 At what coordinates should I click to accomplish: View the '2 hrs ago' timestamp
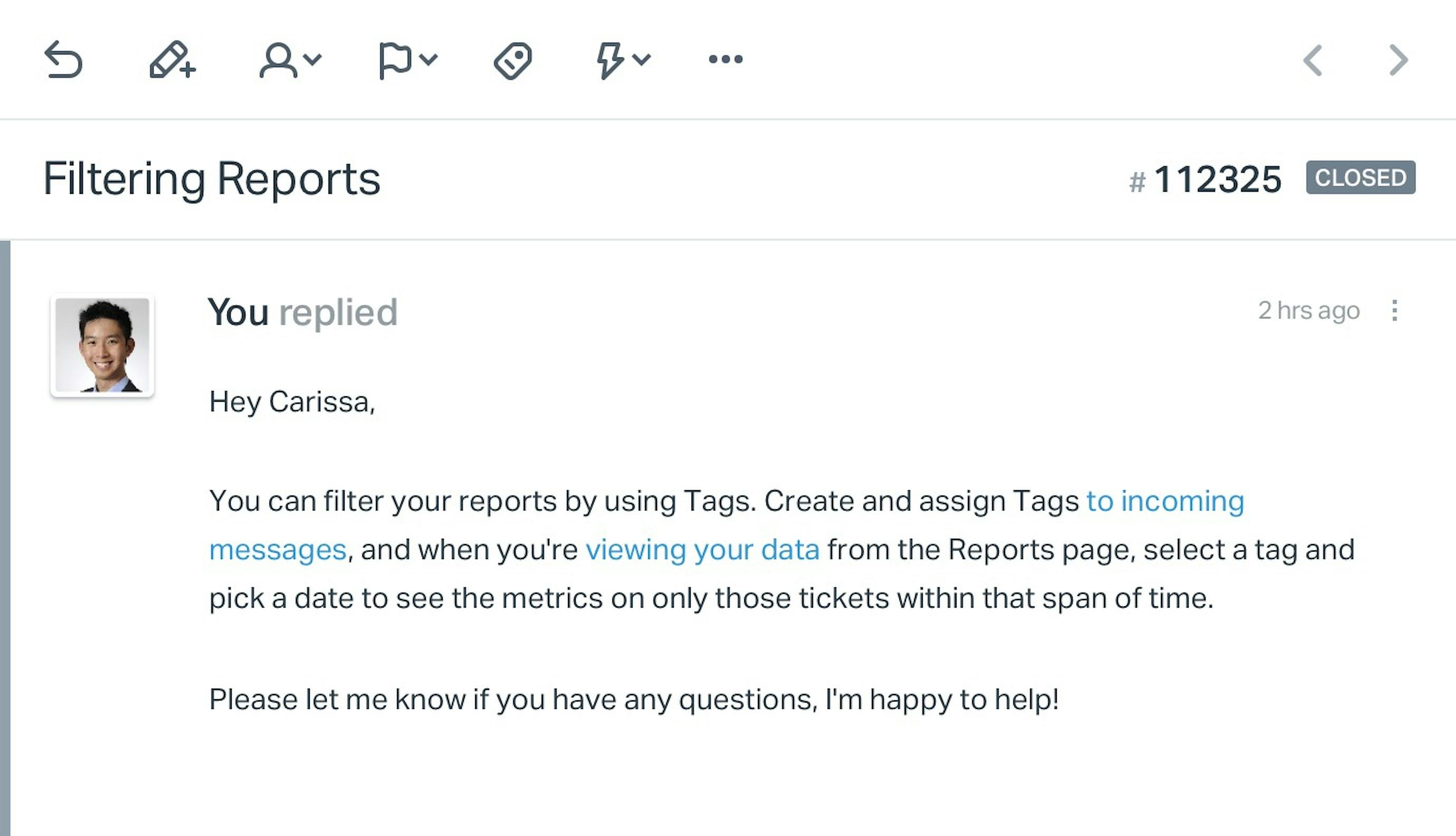[x=1308, y=309]
